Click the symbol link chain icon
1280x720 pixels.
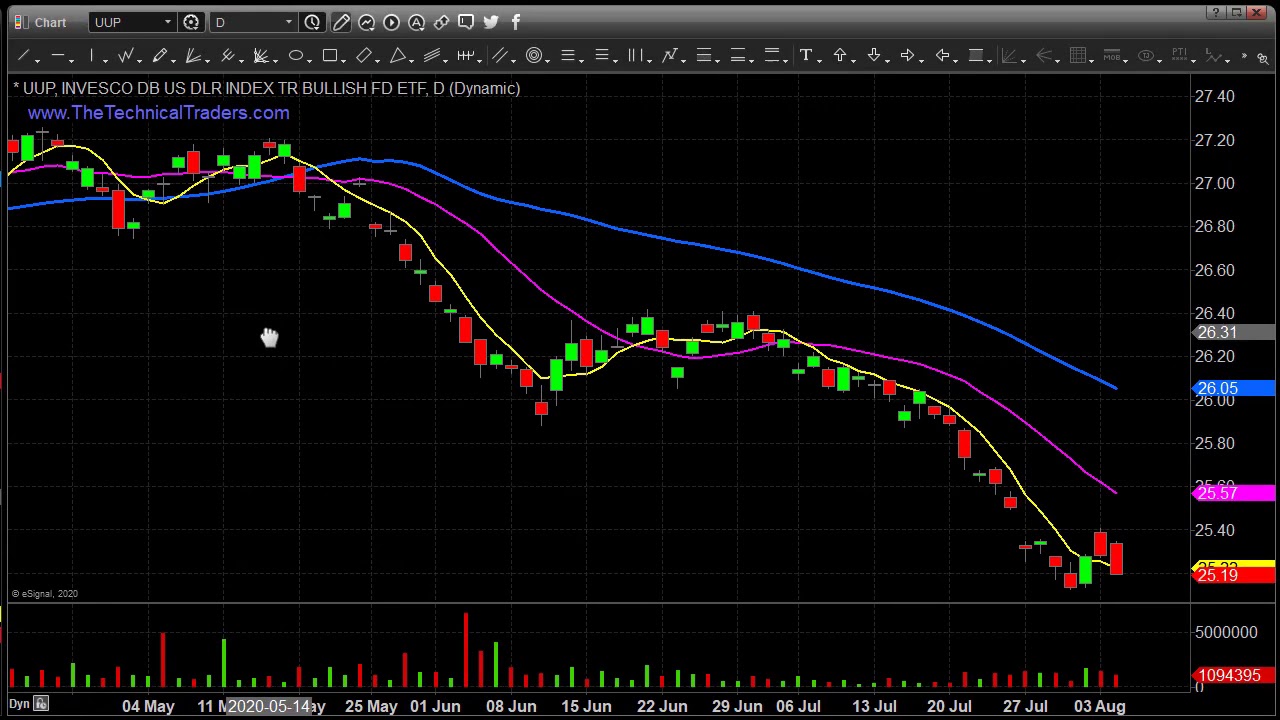pos(441,22)
